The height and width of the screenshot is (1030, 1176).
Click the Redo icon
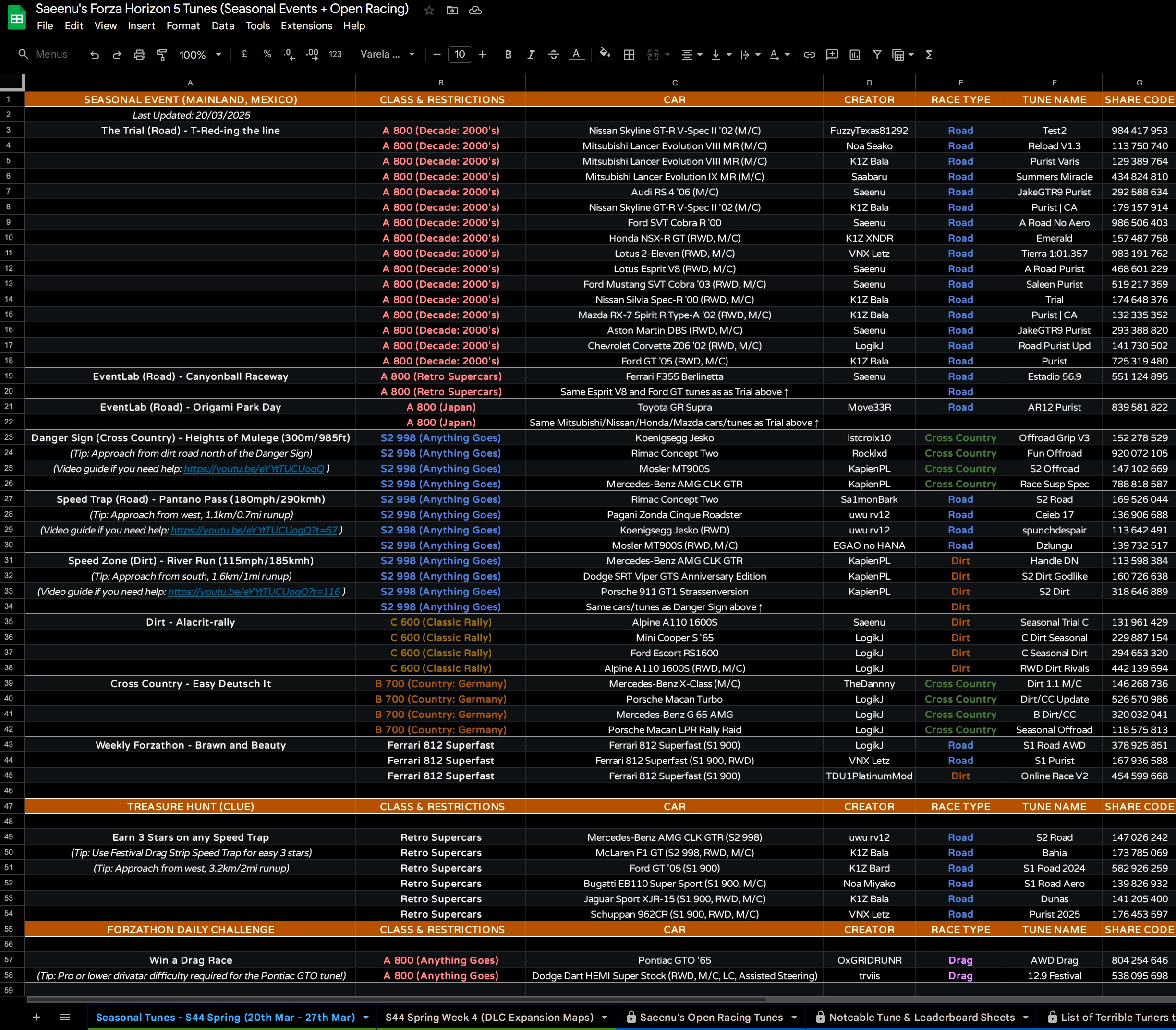tap(117, 55)
